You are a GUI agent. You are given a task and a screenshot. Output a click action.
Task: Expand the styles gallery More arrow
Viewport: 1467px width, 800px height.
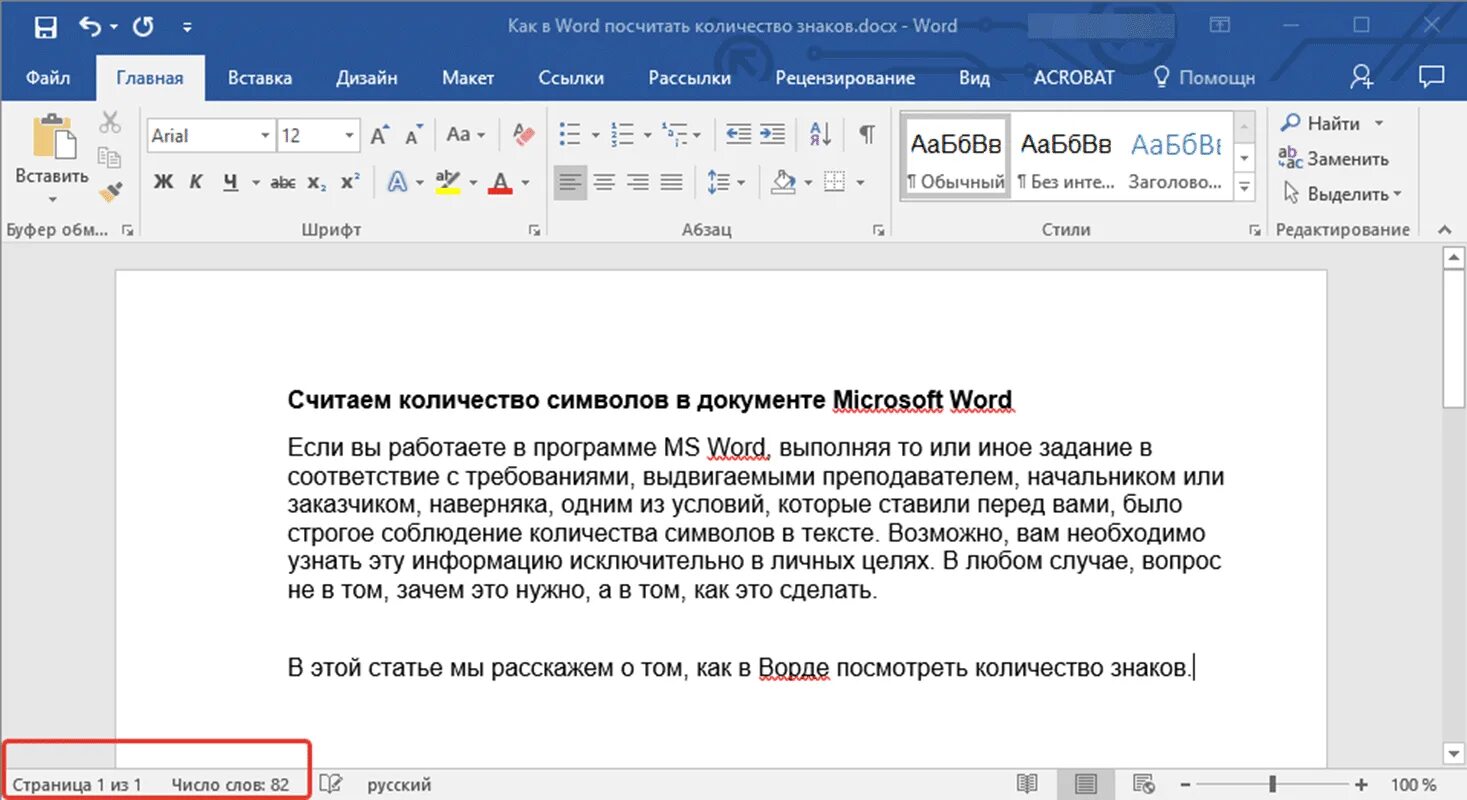coord(1244,186)
